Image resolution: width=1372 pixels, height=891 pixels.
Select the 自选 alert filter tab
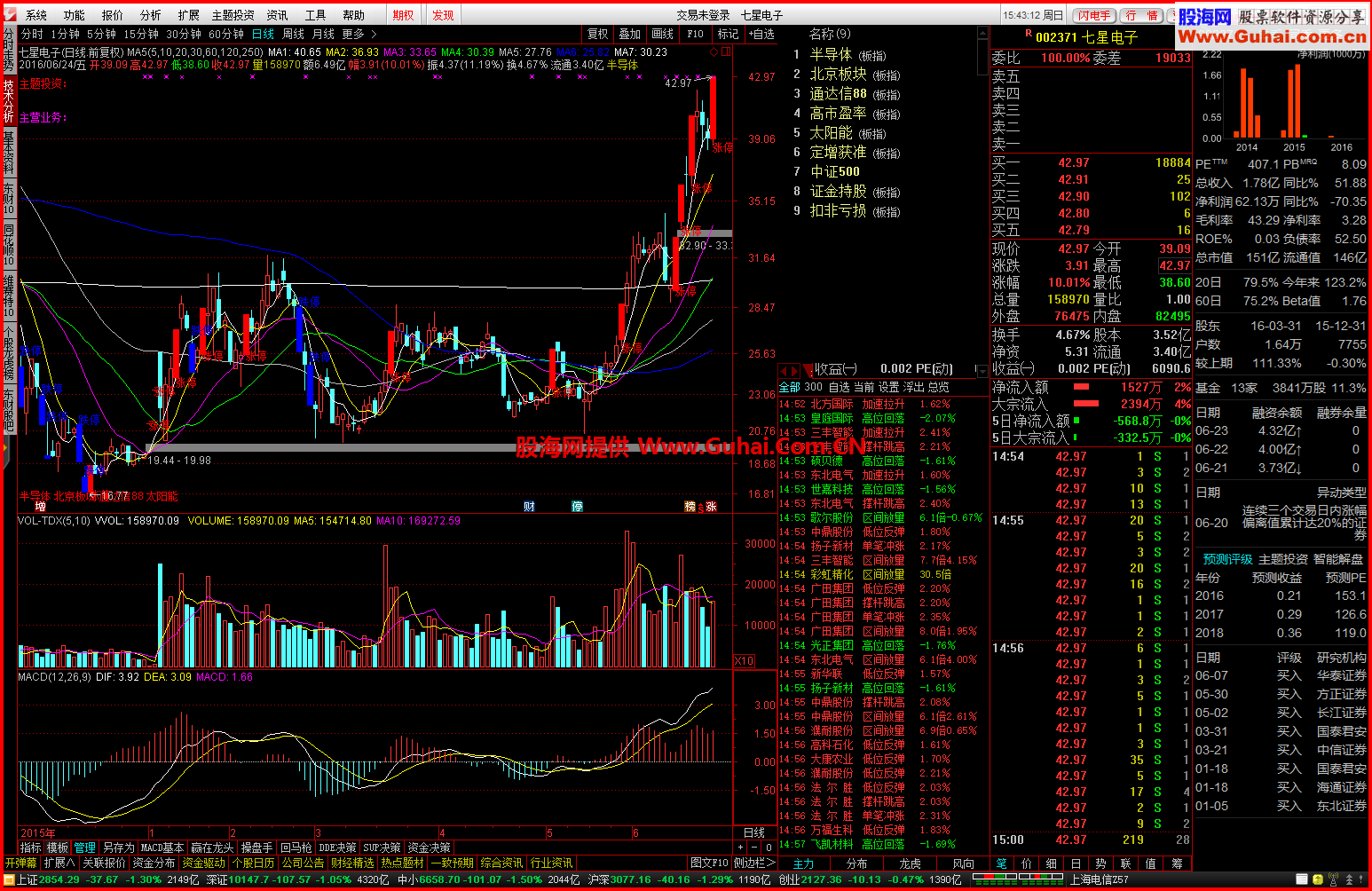click(x=839, y=387)
